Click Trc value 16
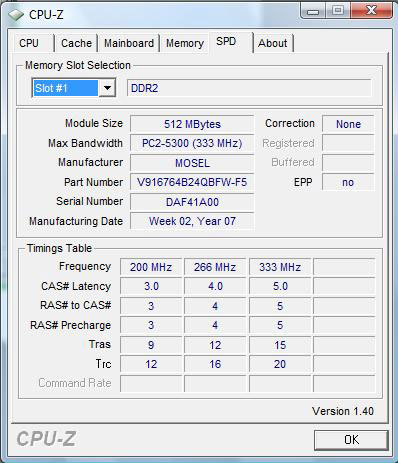Image resolution: width=398 pixels, height=463 pixels. (x=215, y=364)
